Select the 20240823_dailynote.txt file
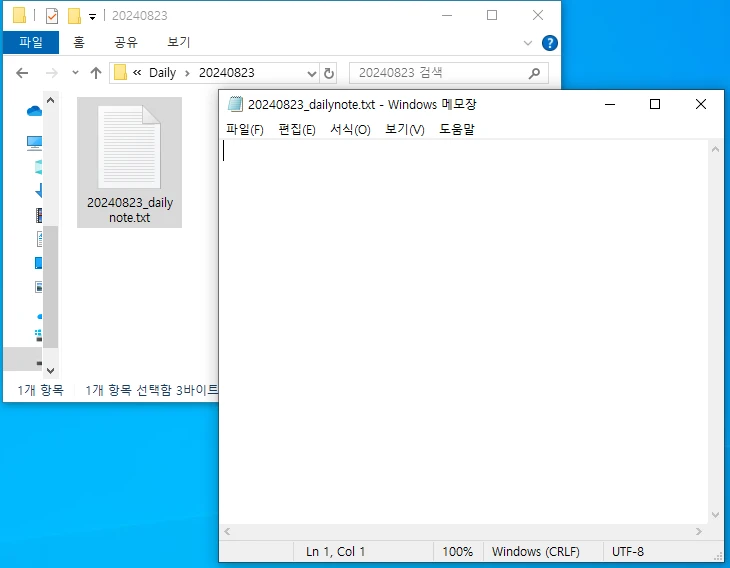This screenshot has height=568, width=730. pyautogui.click(x=129, y=162)
